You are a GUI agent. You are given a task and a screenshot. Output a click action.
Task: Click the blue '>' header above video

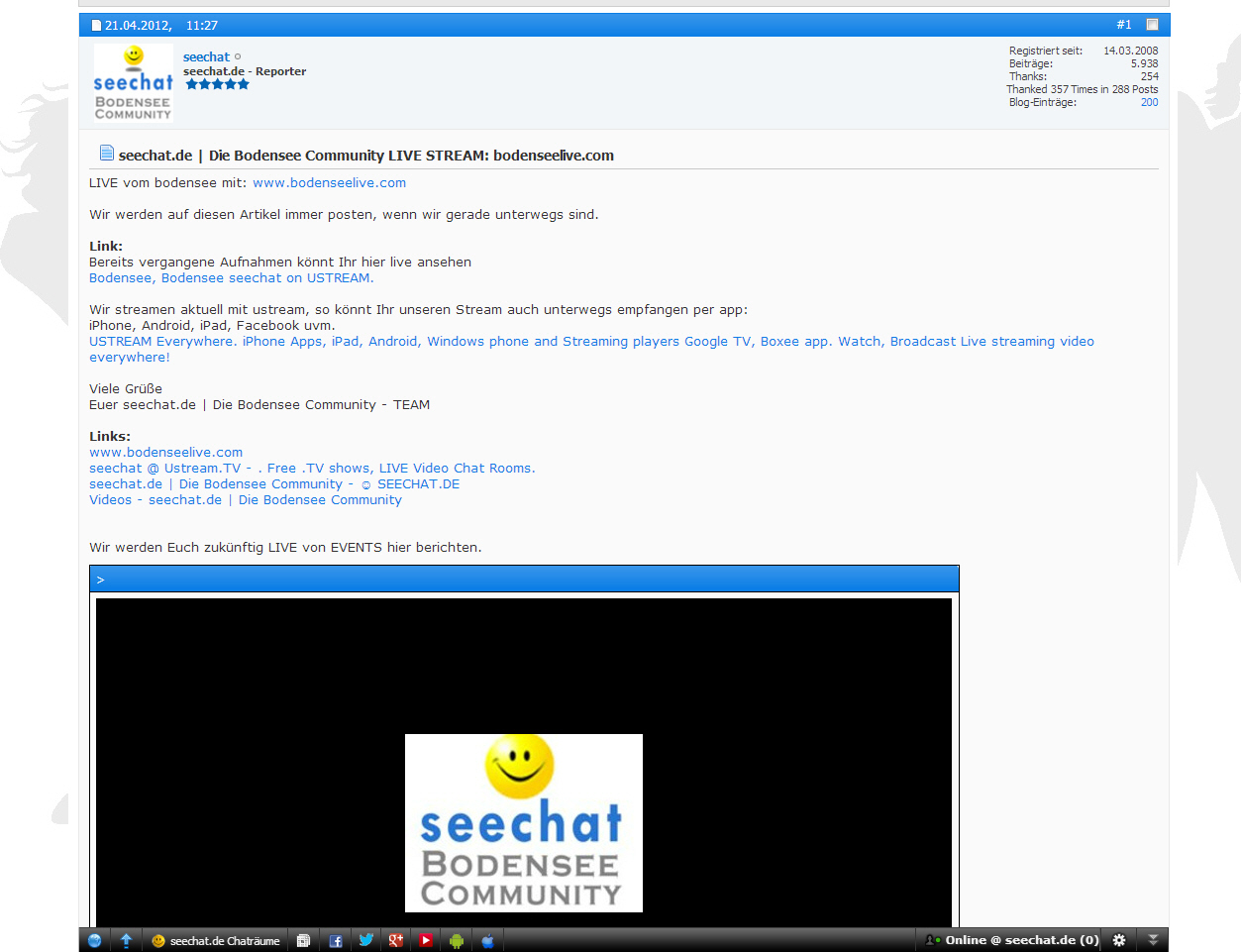click(524, 580)
